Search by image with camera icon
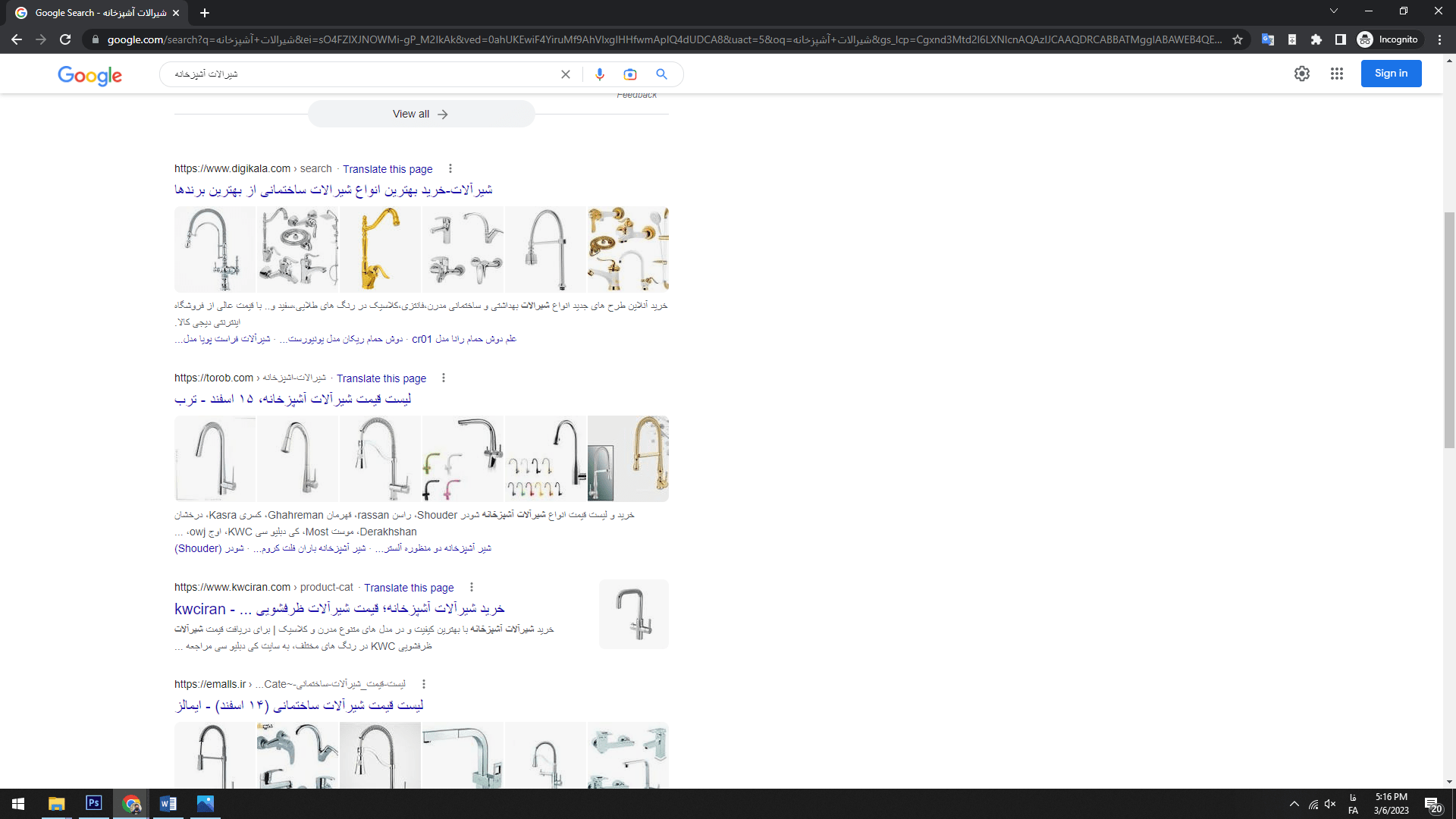Image resolution: width=1456 pixels, height=819 pixels. point(630,74)
